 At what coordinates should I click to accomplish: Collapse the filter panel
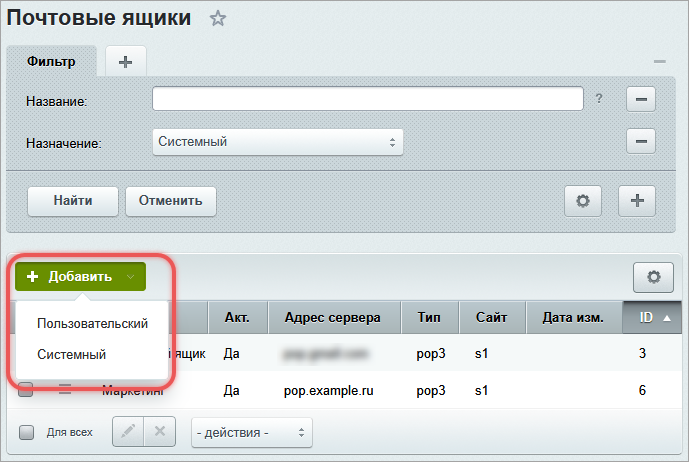click(660, 62)
